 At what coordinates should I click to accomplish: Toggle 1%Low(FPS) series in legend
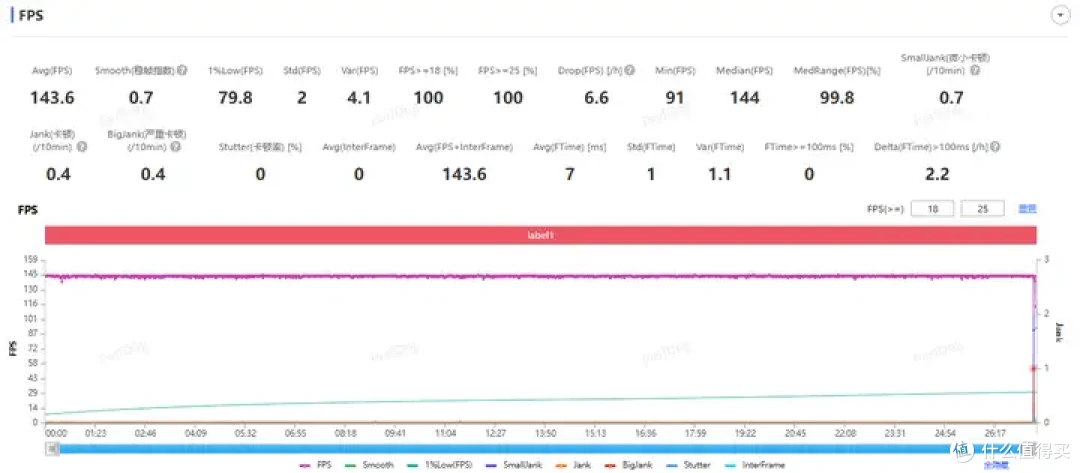(439, 465)
